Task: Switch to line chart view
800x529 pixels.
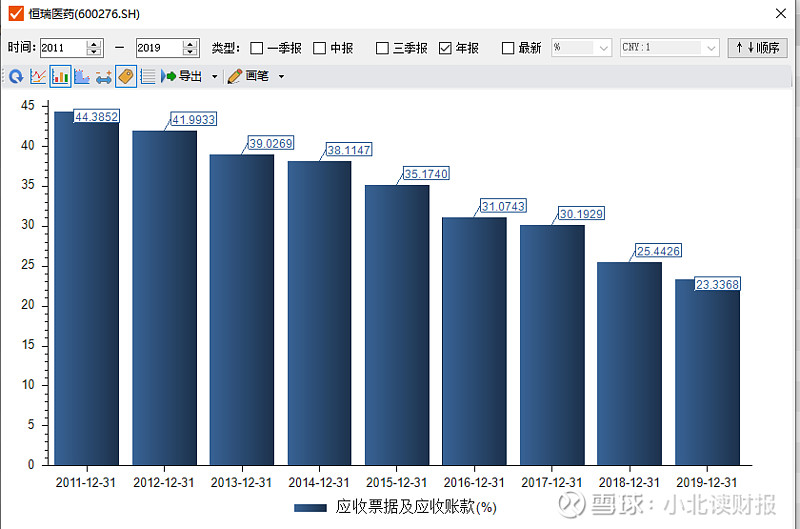Action: 38,77
